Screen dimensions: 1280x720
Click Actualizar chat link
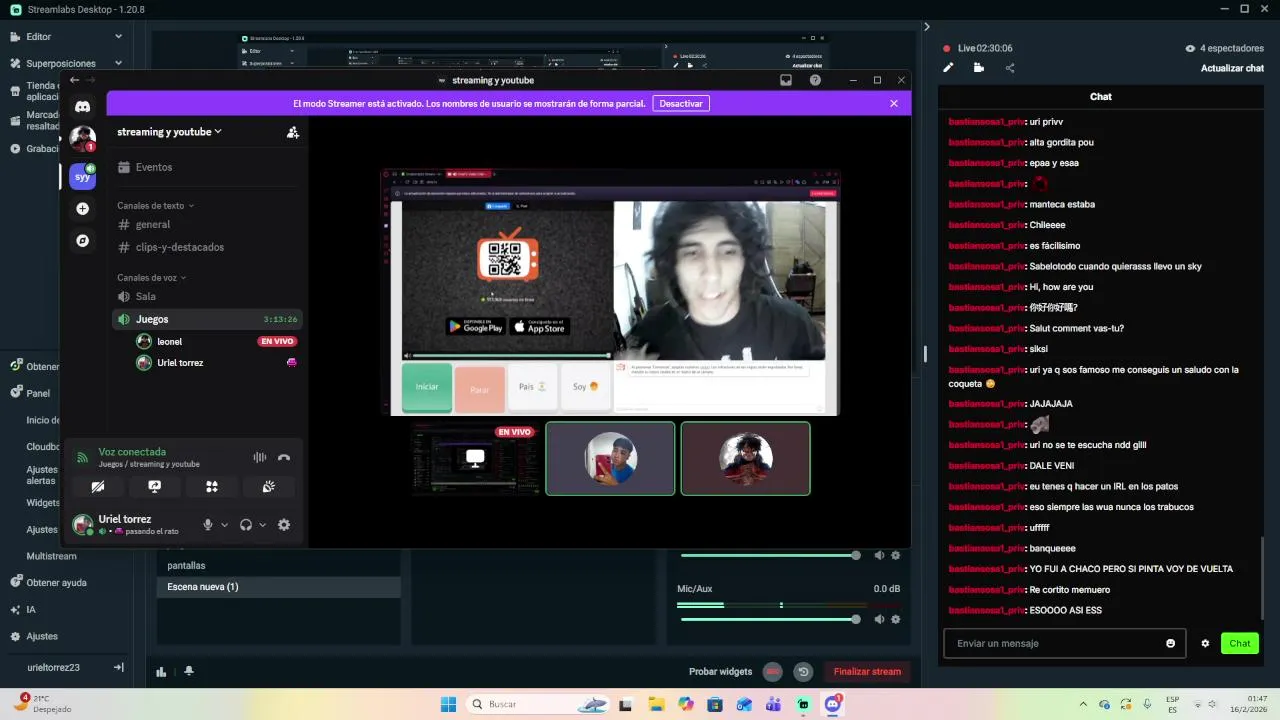[x=1232, y=68]
